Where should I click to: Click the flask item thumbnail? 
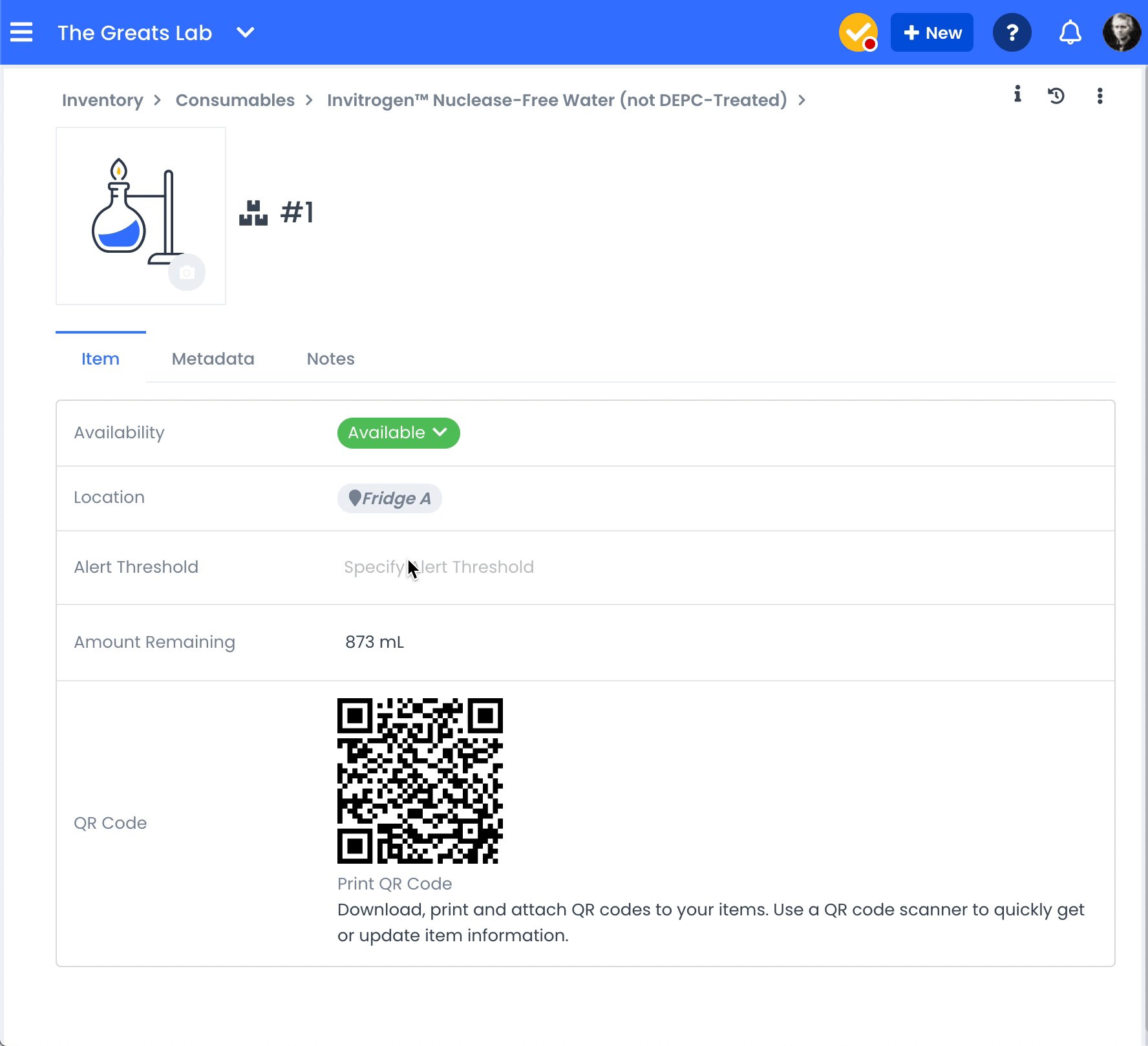[141, 216]
